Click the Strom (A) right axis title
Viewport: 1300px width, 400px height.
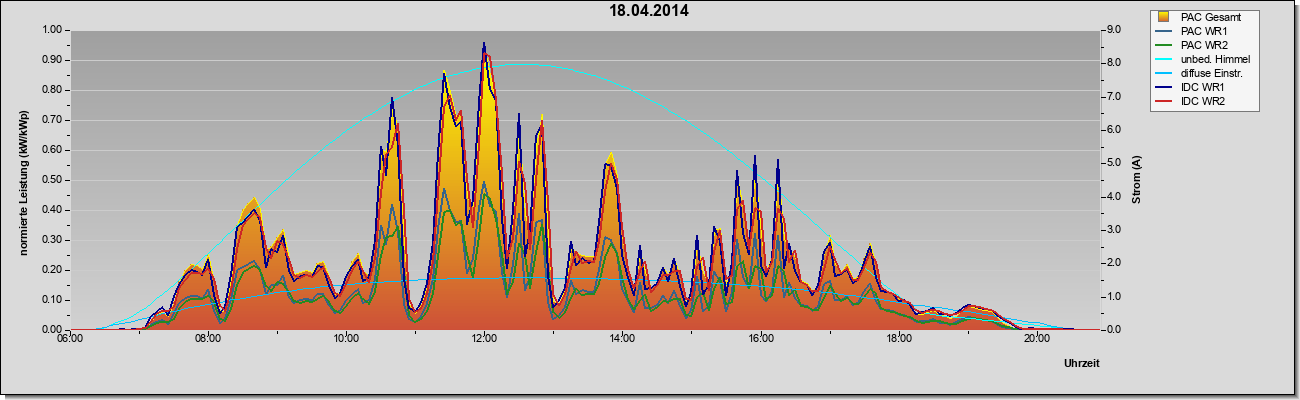[1137, 180]
